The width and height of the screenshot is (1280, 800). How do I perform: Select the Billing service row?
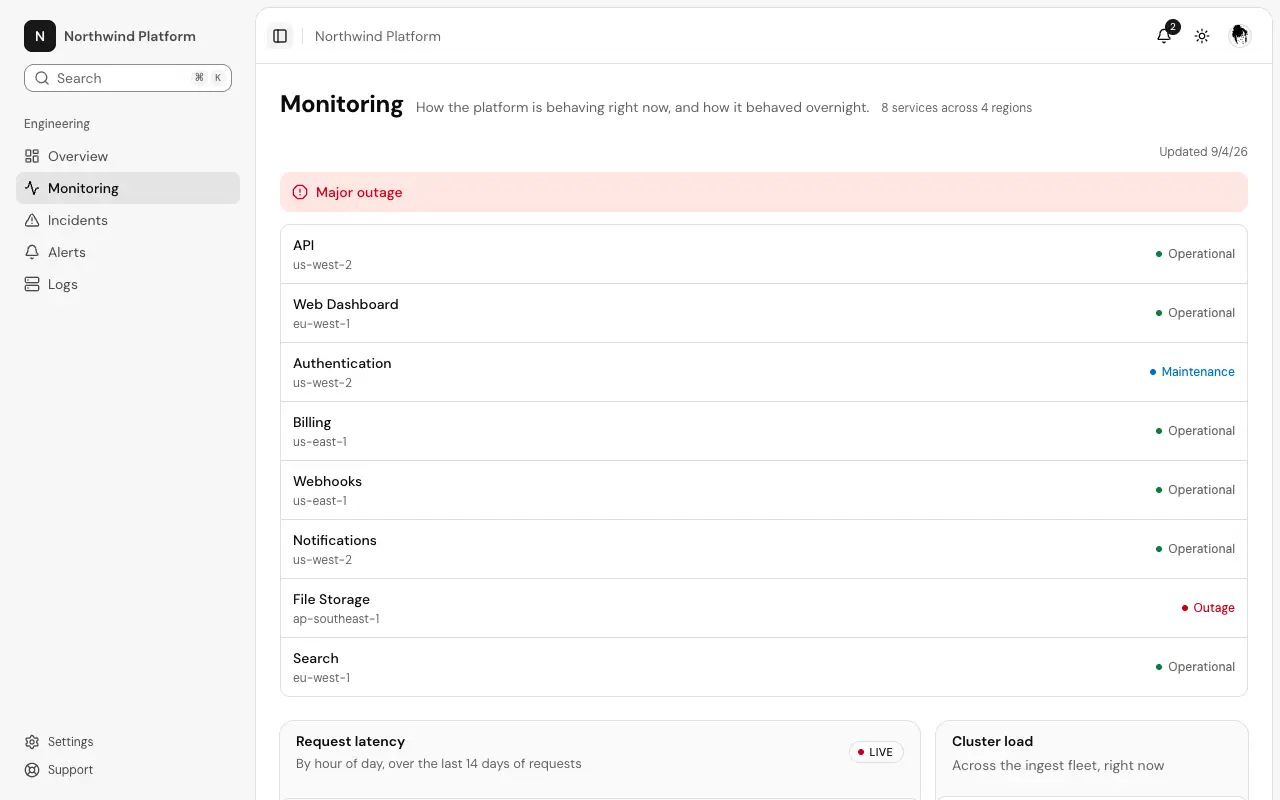point(764,431)
